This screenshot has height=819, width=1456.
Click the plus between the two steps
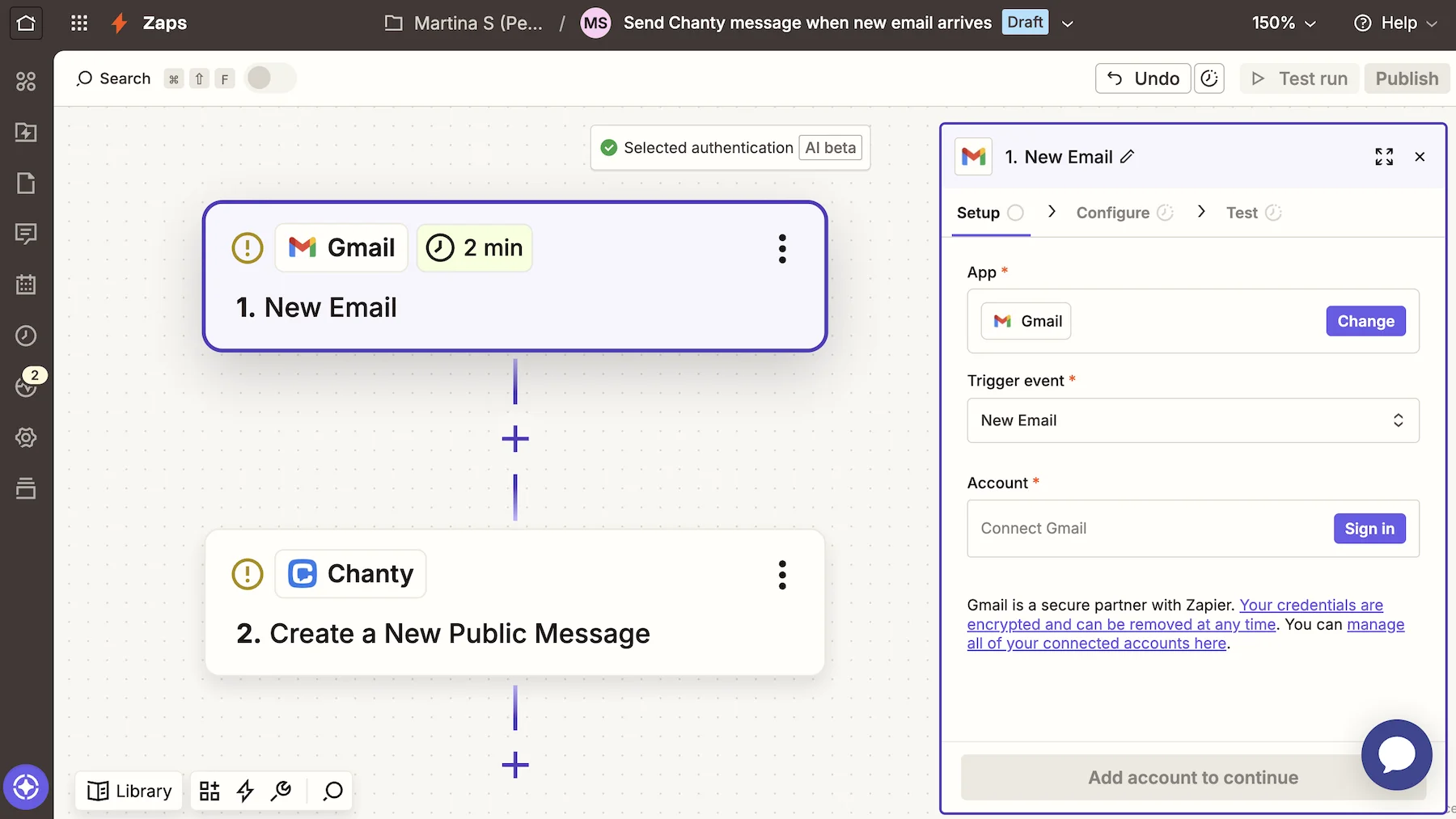[x=514, y=438]
